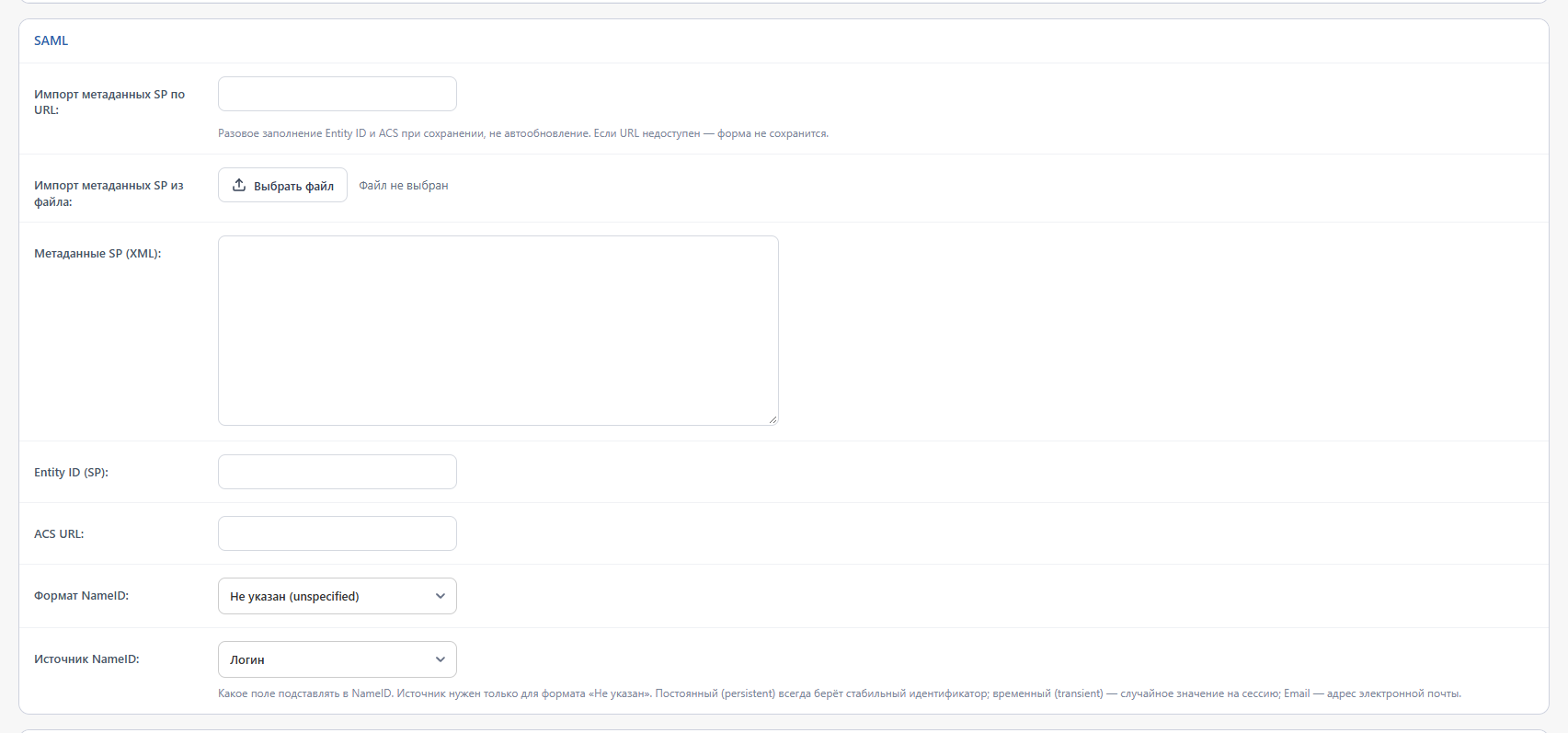Screen dimensions: 1568x733
Task: Click the upload icon in Выбрать файл button
Action: point(239,185)
